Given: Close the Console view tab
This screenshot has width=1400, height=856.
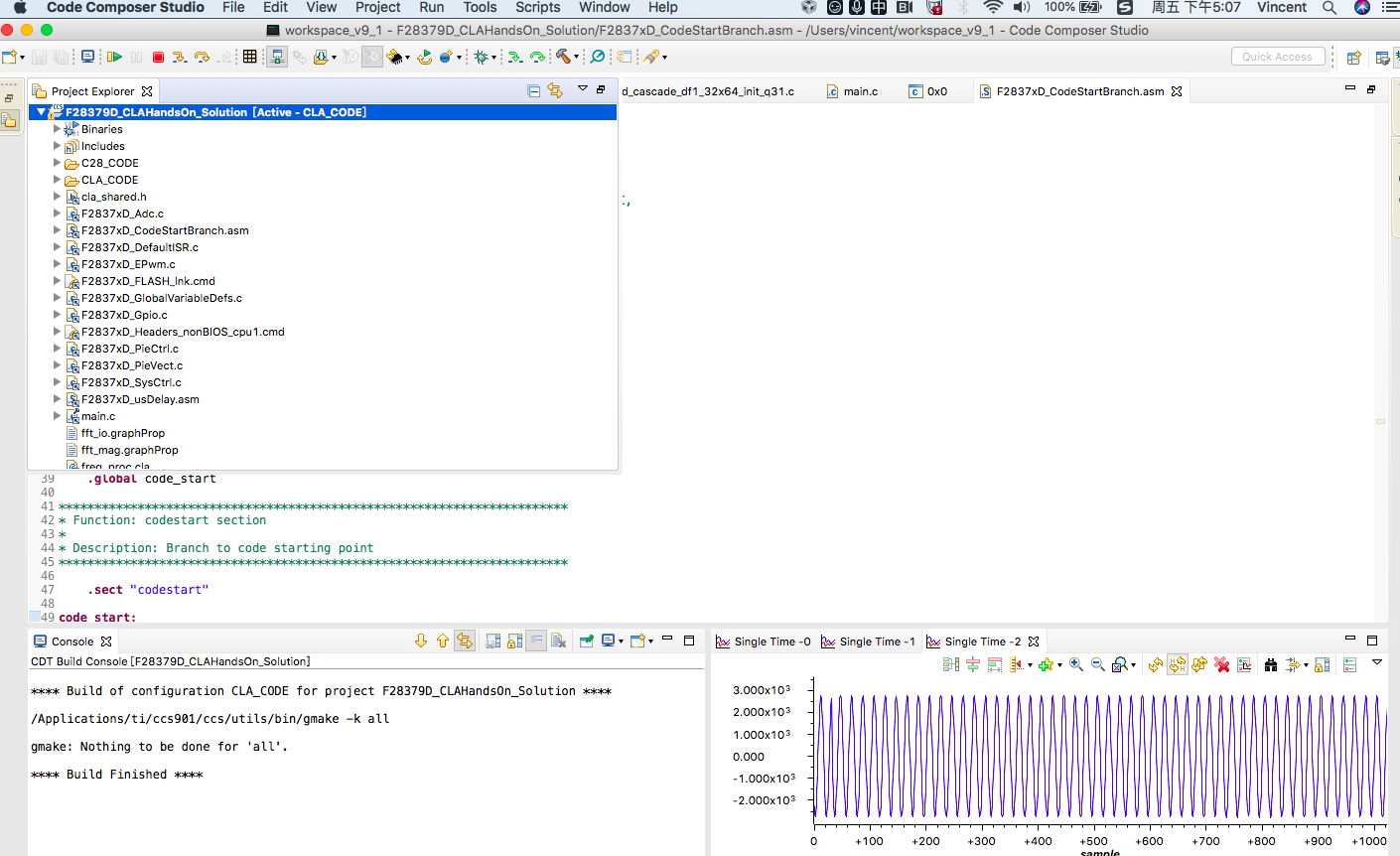Looking at the screenshot, I should 106,642.
